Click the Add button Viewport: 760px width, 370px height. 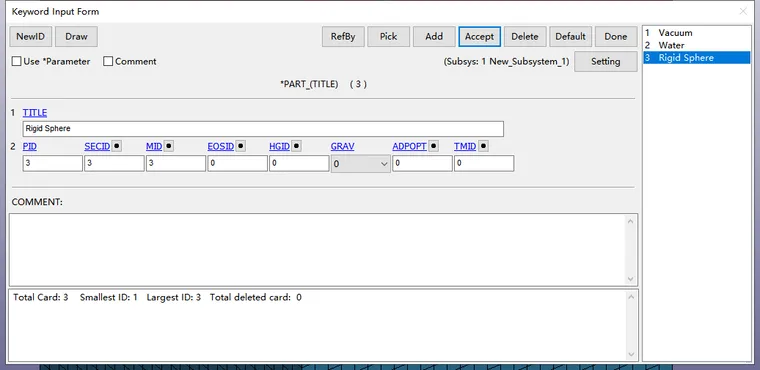(434, 36)
